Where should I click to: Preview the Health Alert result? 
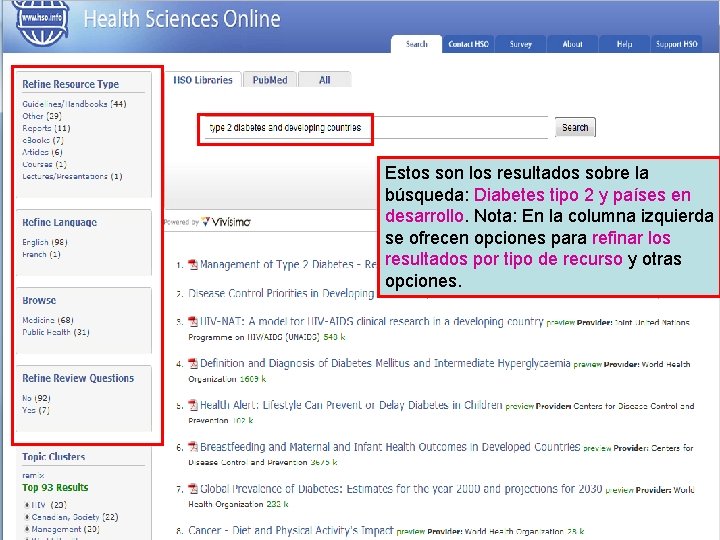click(x=520, y=406)
